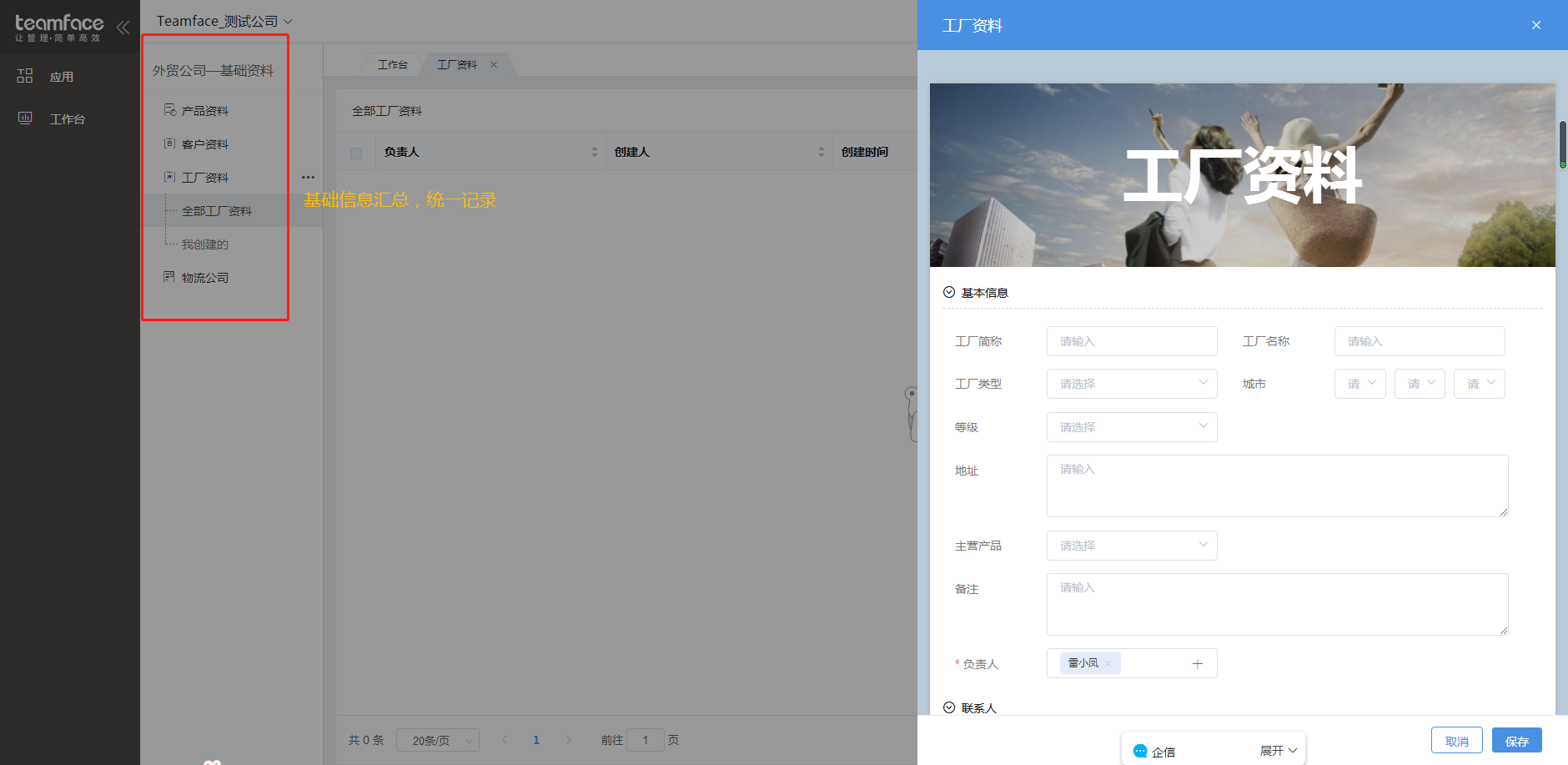Open the three-dot more menu beside 工厂资料

(308, 177)
